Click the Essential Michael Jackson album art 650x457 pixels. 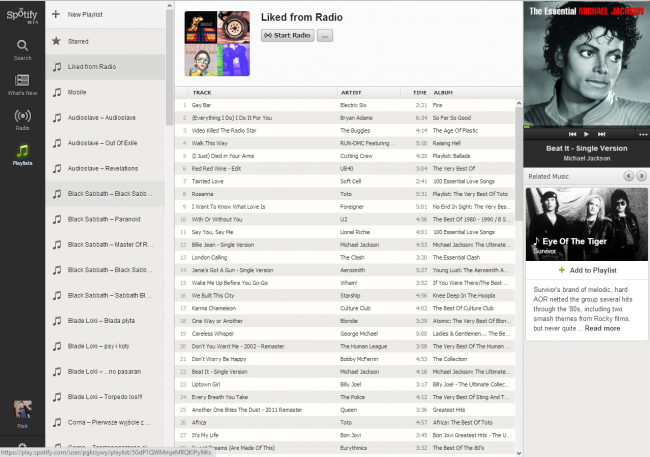[x=587, y=63]
